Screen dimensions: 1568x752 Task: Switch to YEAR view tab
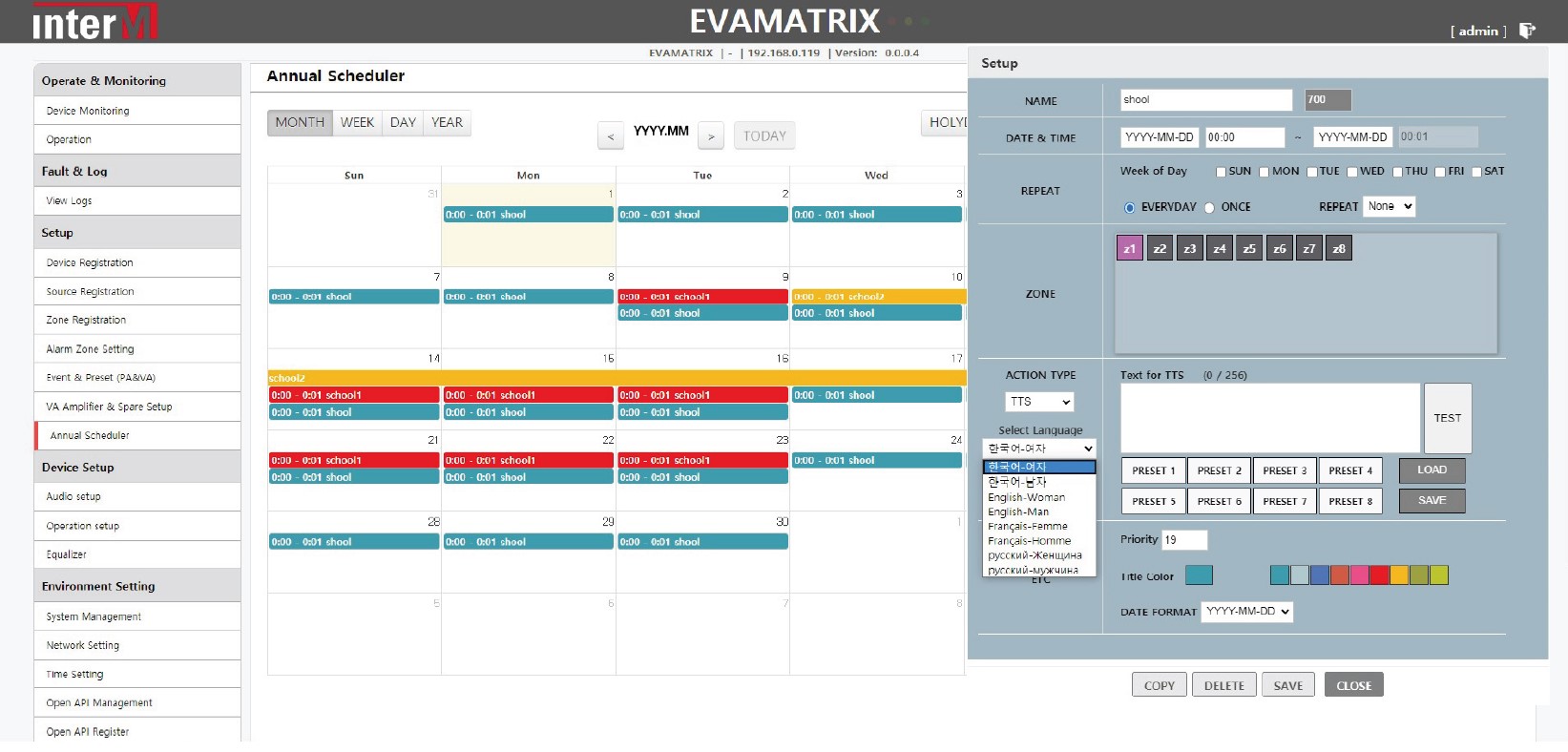point(447,122)
